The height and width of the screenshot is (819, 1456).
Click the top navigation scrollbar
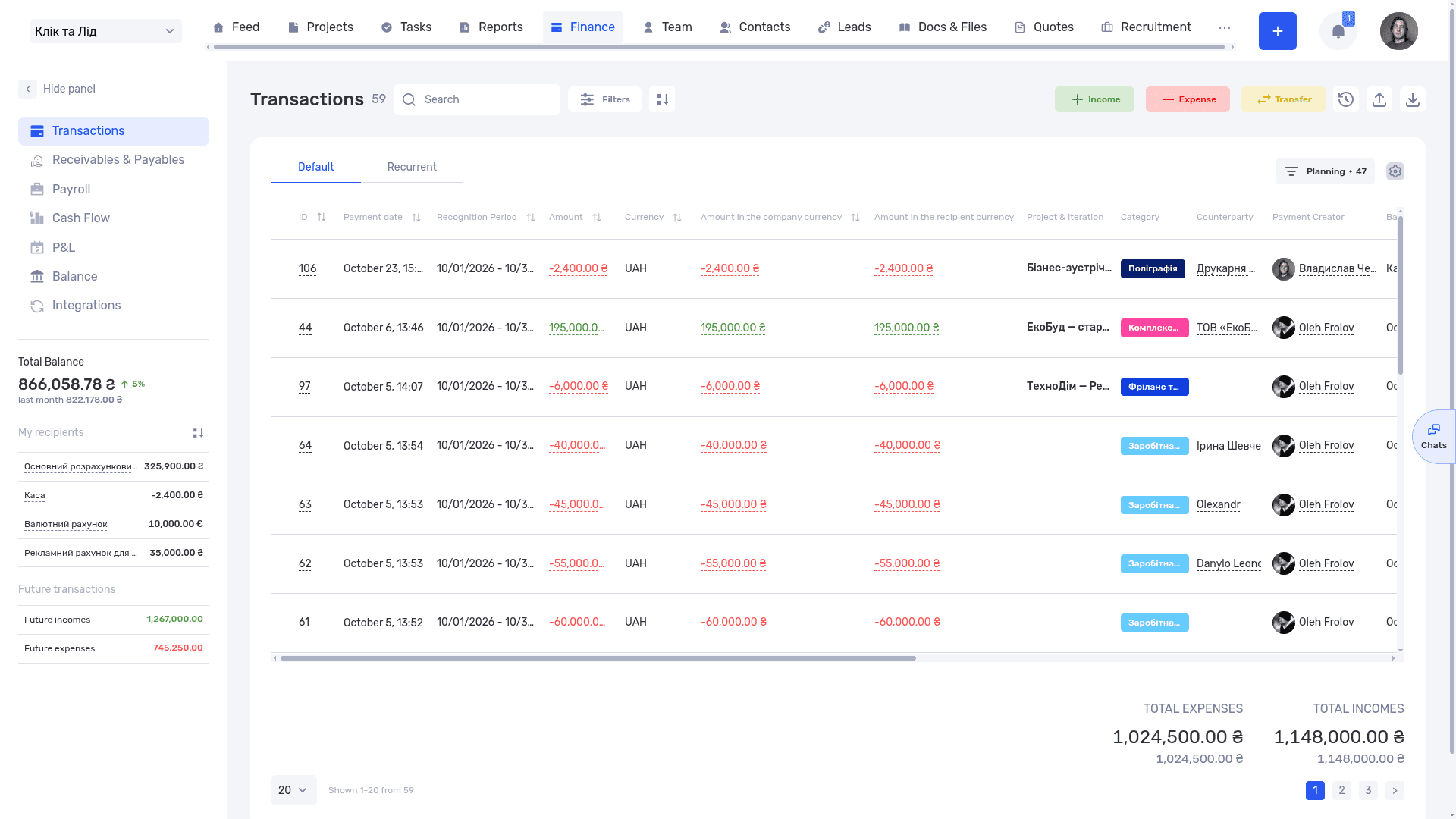click(719, 47)
